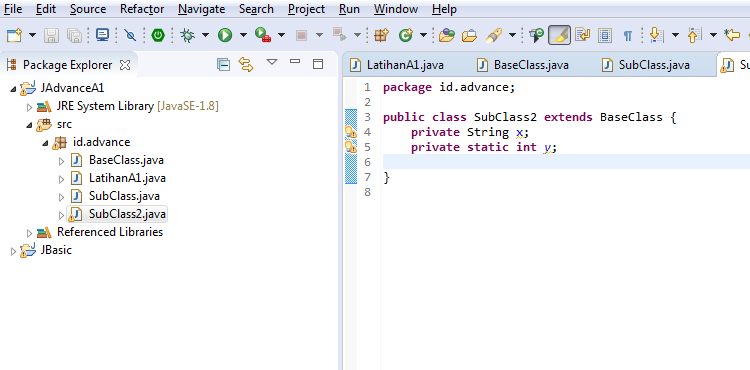
Task: Open the console monitor icon
Action: (x=102, y=35)
